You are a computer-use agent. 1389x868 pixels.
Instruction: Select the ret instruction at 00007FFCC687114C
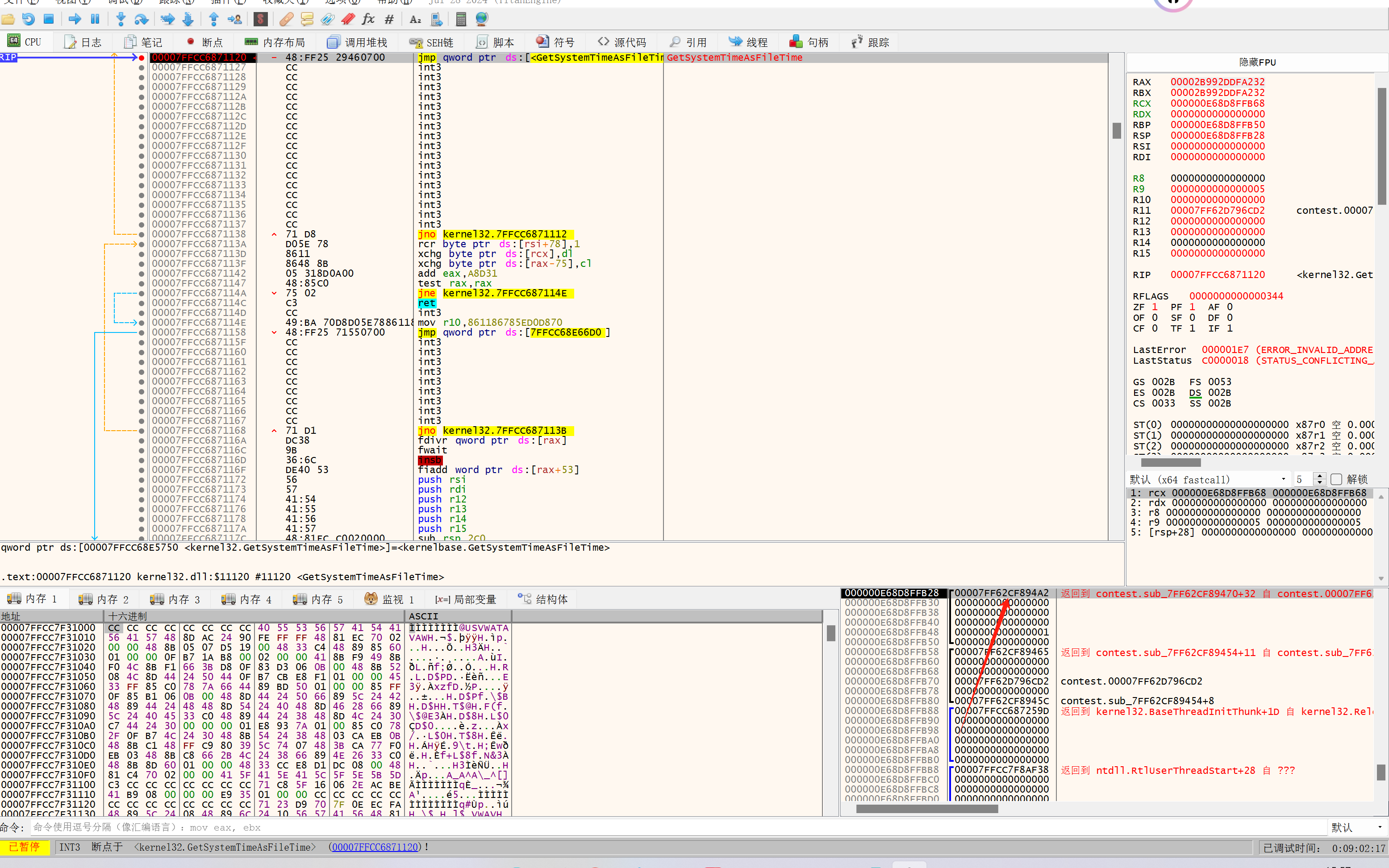point(427,303)
